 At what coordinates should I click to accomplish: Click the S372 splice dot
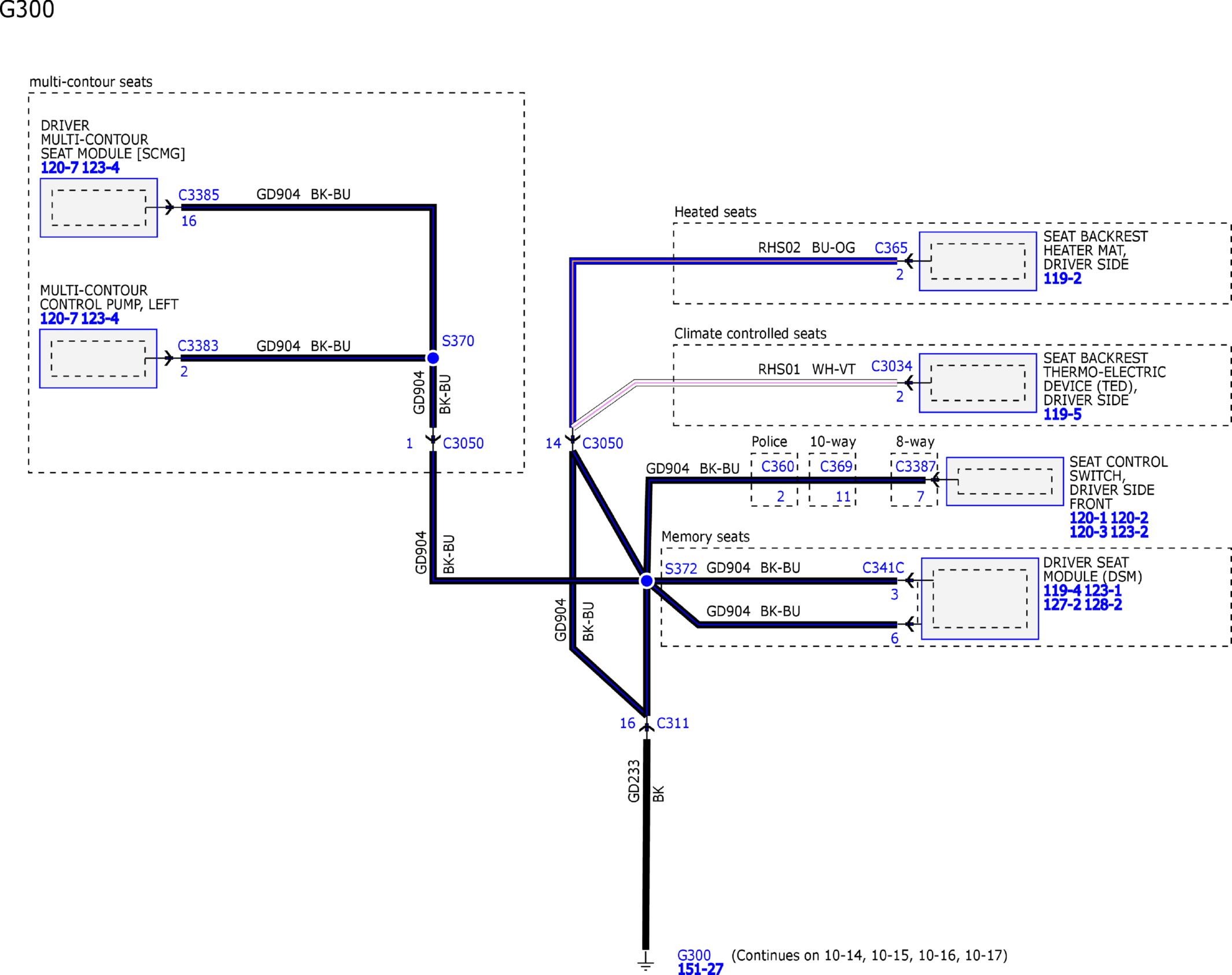tap(647, 580)
